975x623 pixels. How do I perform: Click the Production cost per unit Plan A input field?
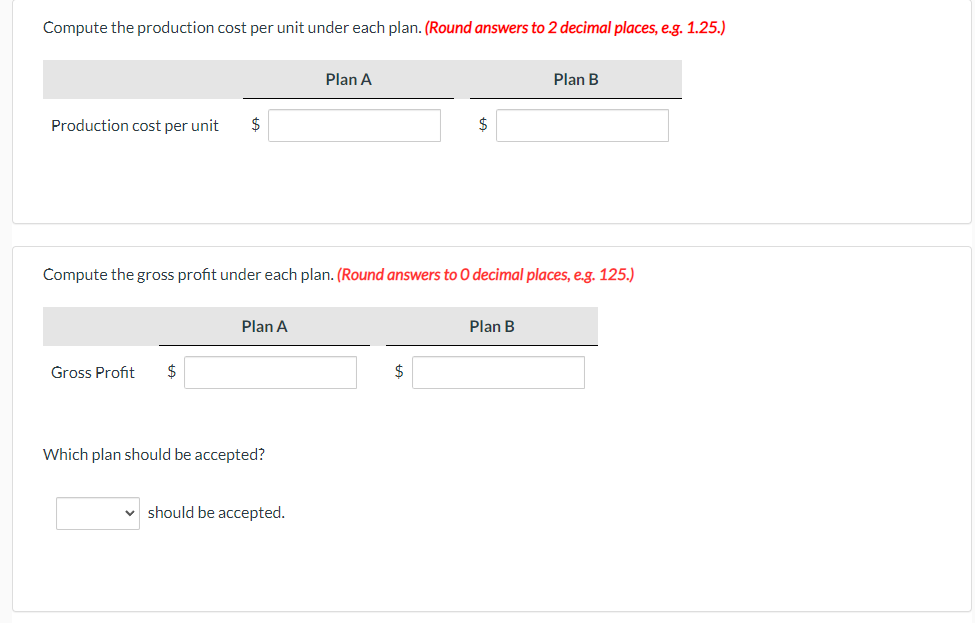pyautogui.click(x=354, y=125)
